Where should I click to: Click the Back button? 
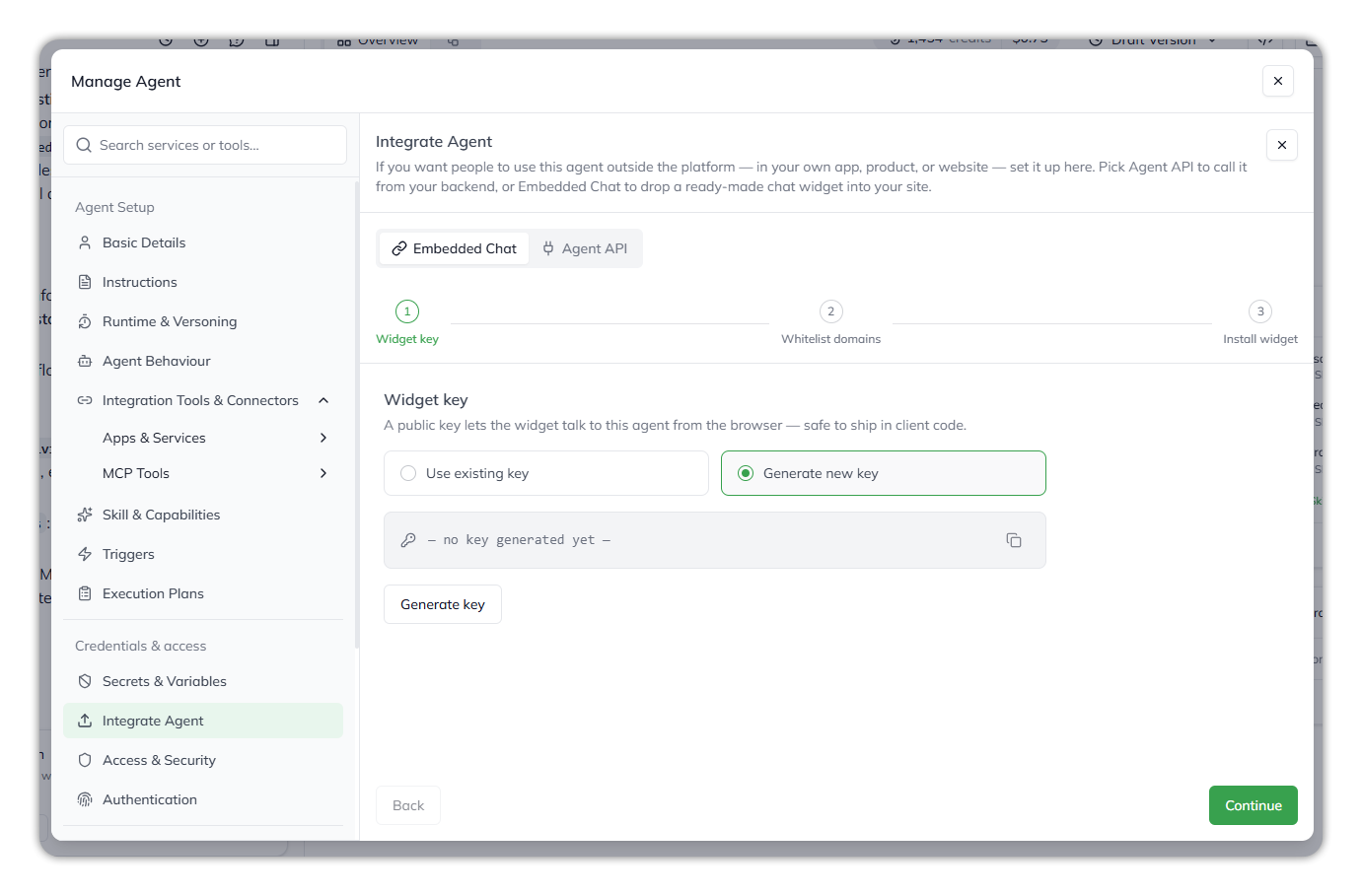(408, 805)
